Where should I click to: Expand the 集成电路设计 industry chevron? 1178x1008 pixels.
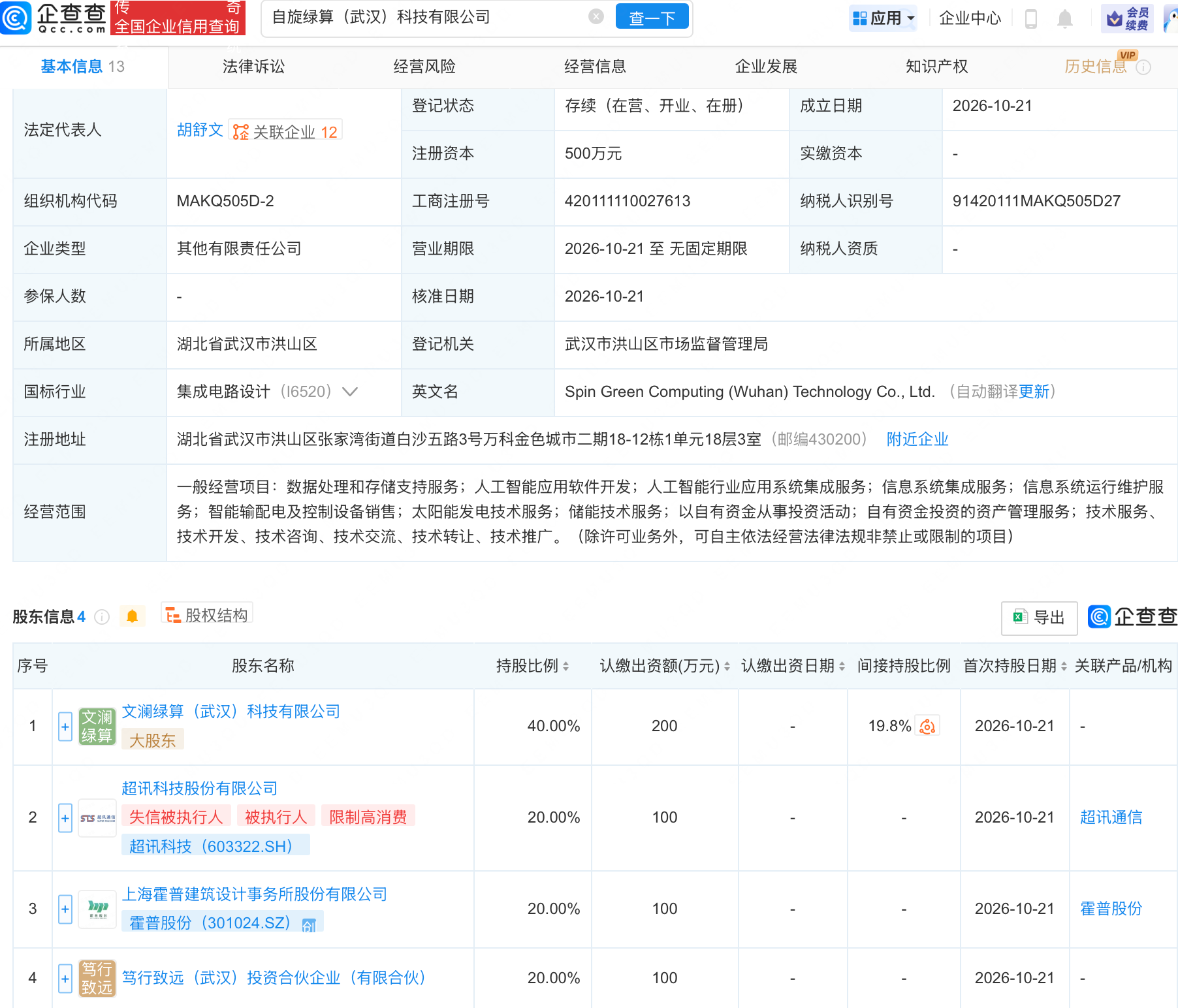click(350, 392)
